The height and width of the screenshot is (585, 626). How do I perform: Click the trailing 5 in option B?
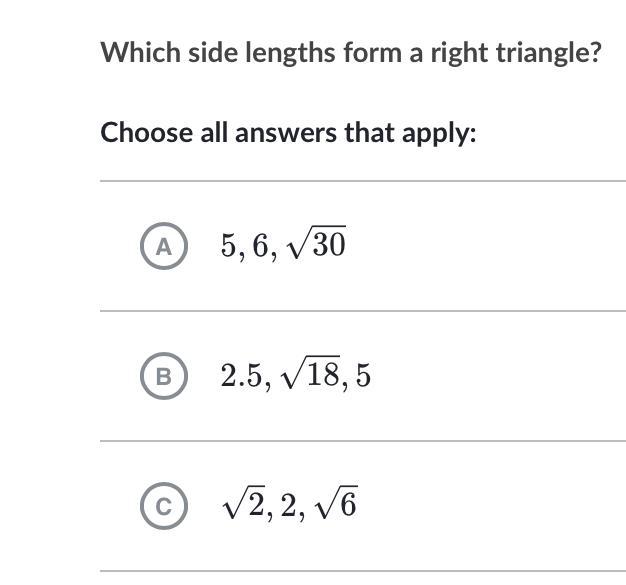362,376
